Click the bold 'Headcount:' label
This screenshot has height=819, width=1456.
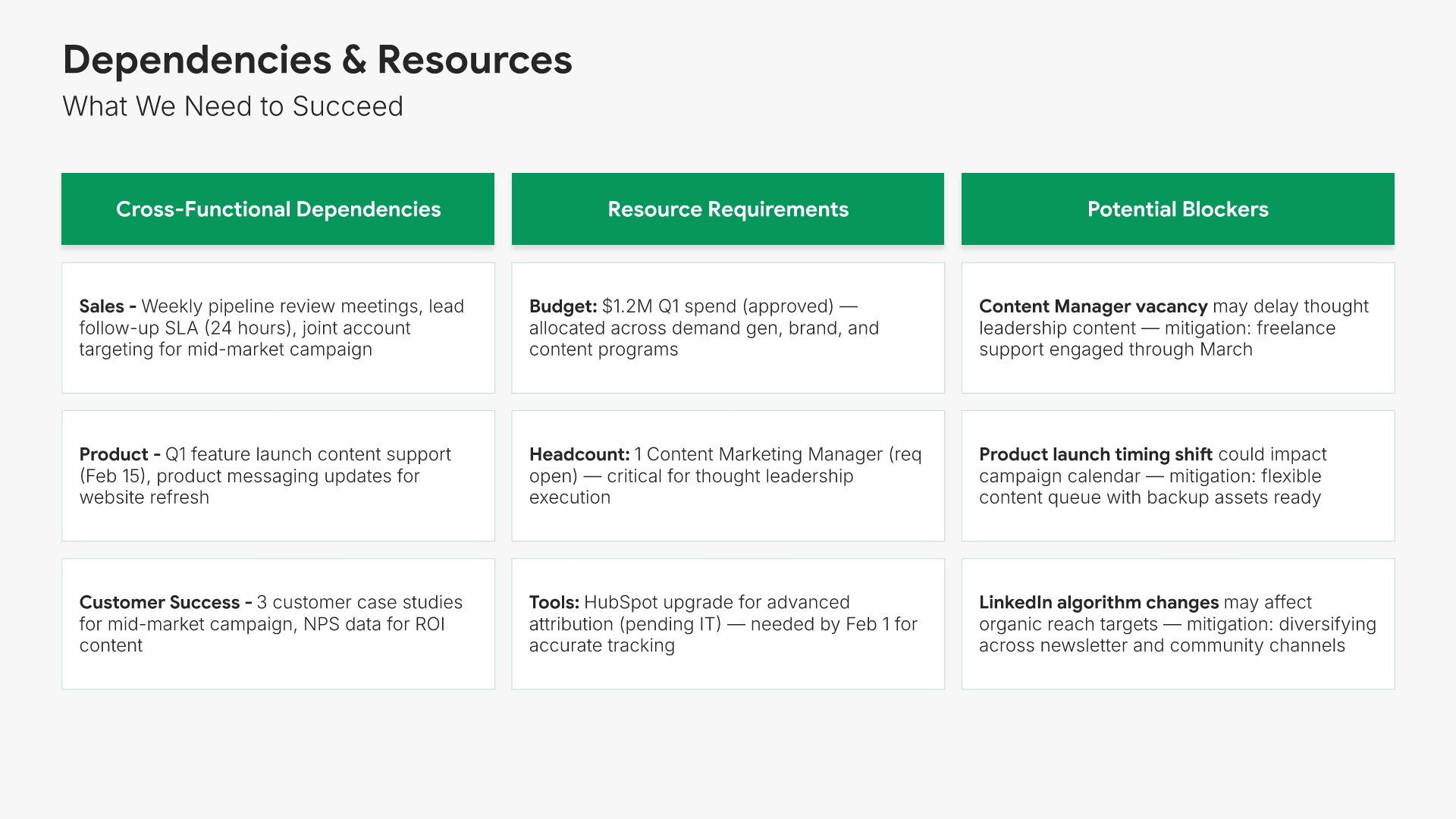pyautogui.click(x=579, y=454)
